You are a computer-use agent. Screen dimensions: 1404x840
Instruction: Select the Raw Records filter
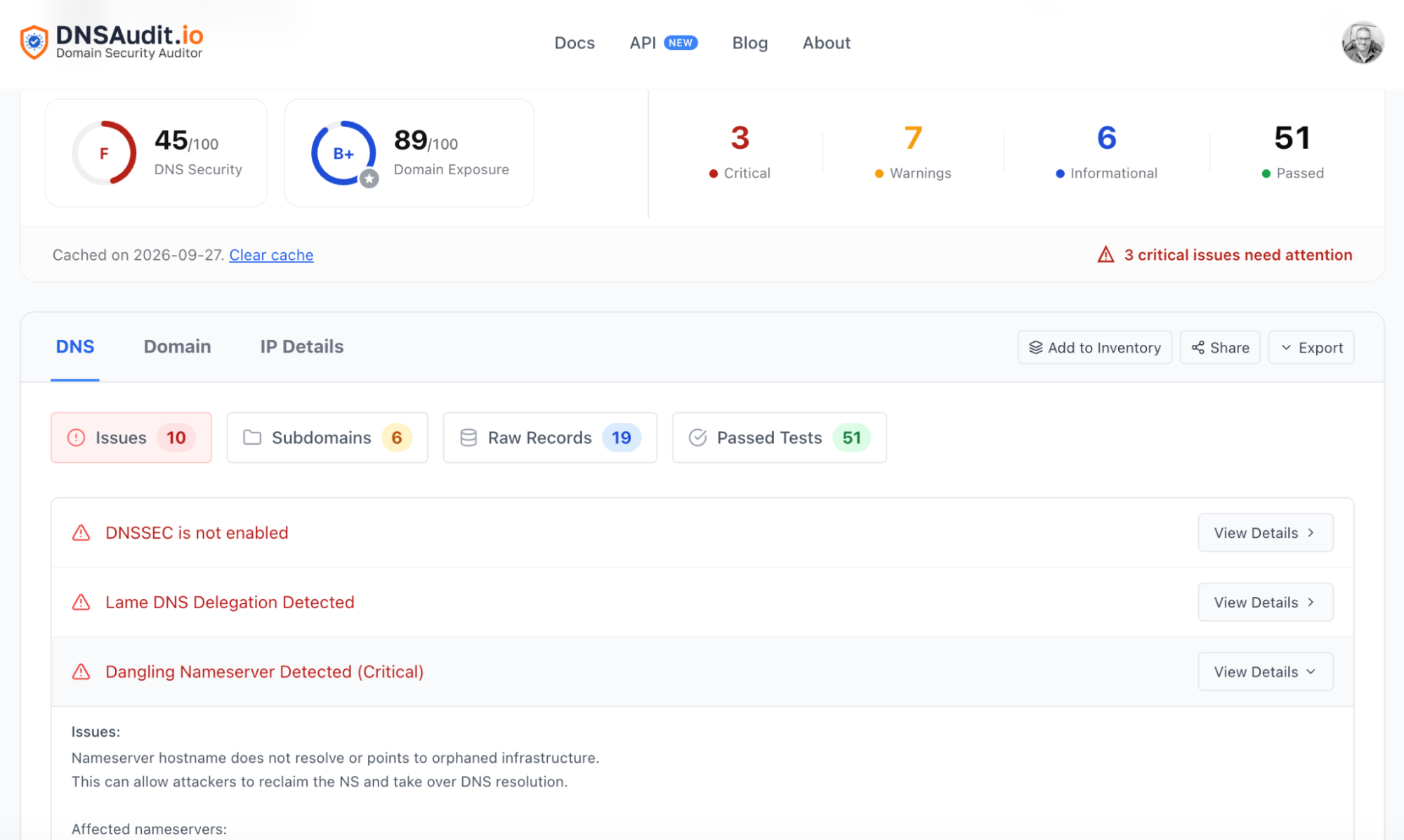click(550, 438)
